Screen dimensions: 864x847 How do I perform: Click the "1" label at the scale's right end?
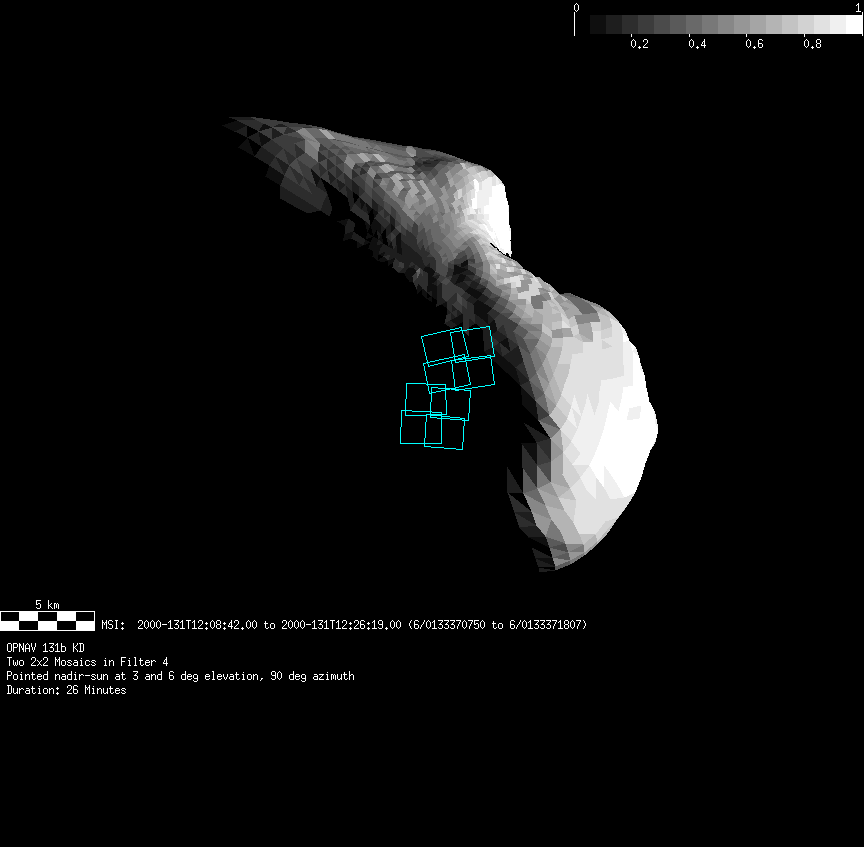859,7
